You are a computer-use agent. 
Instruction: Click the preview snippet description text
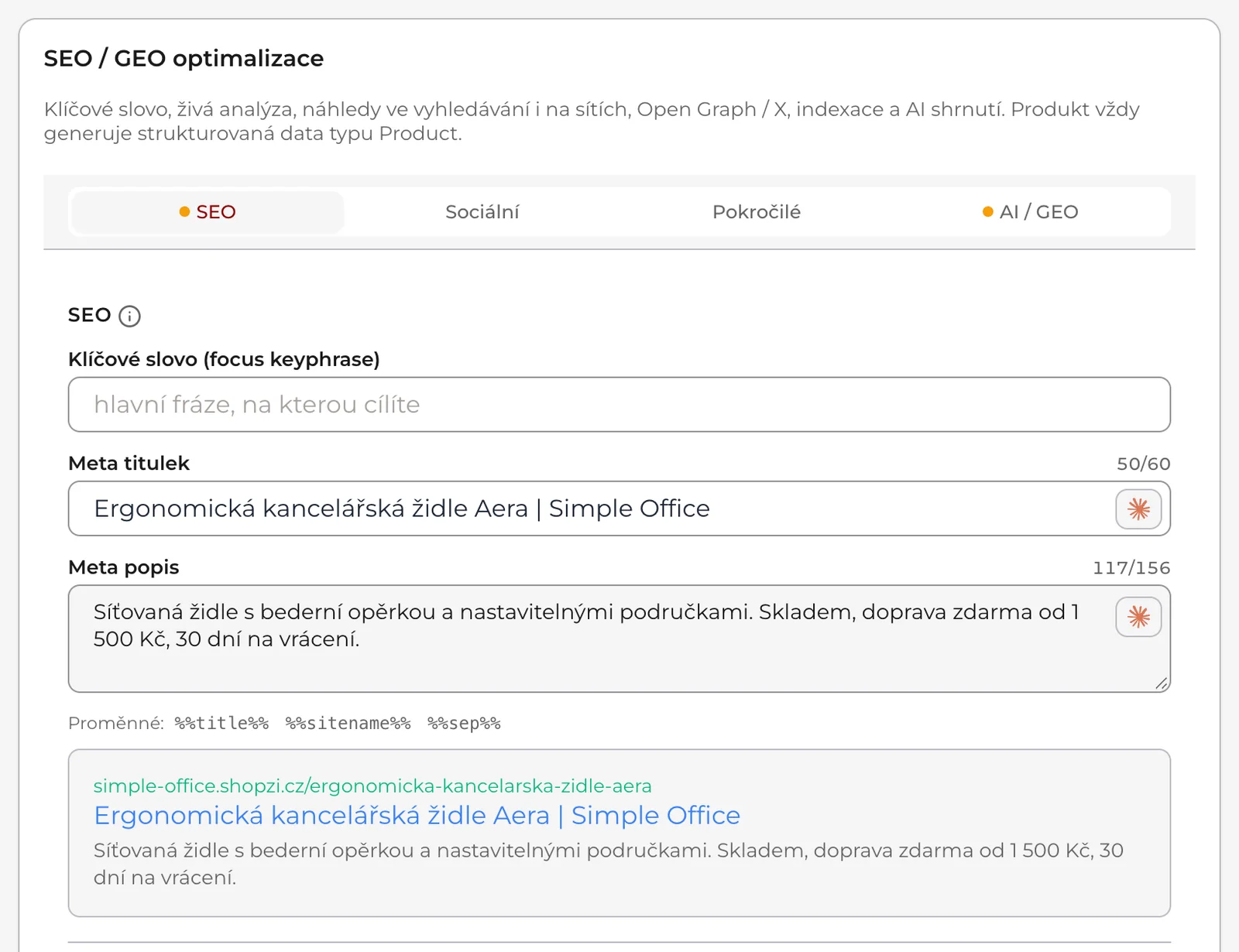click(609, 864)
